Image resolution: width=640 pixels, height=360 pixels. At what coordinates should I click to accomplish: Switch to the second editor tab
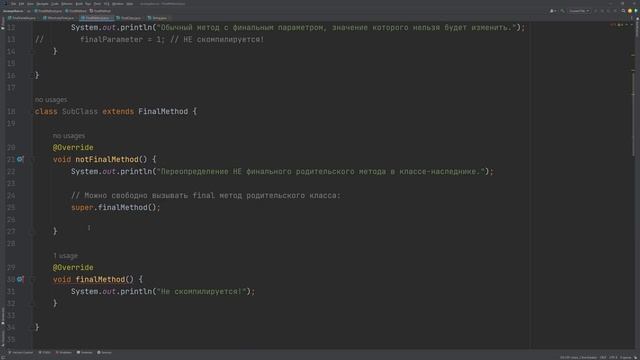59,18
